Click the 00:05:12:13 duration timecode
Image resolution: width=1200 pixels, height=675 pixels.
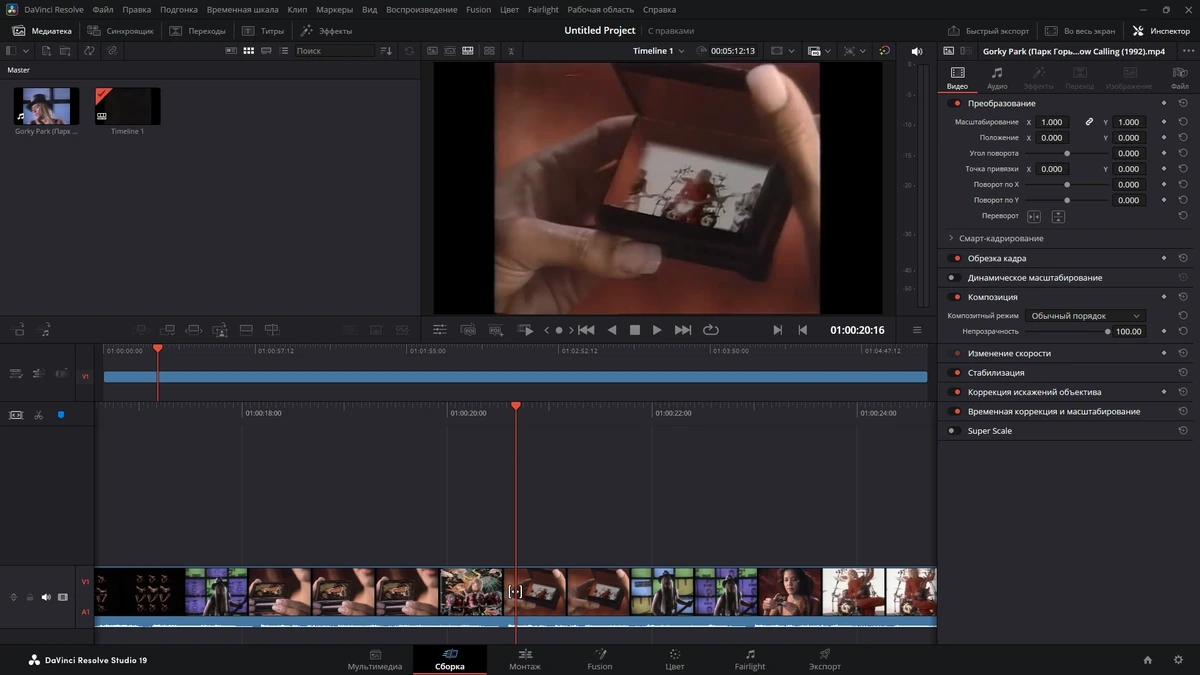pyautogui.click(x=732, y=50)
